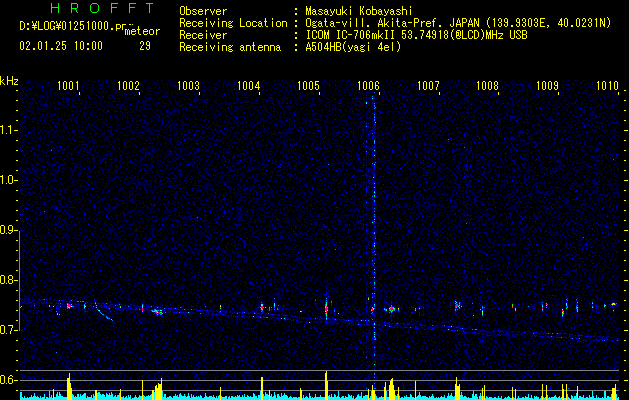Click the 0.6 kHz frequency axis label
629x400 pixels.
8,380
